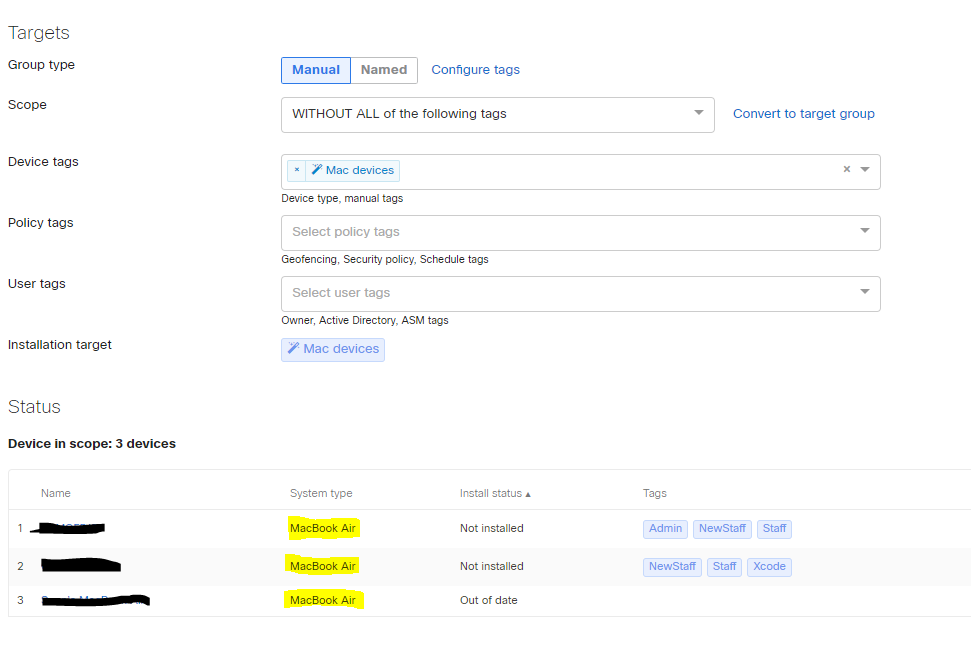
Task: Select the Manual group type
Action: [x=315, y=70]
